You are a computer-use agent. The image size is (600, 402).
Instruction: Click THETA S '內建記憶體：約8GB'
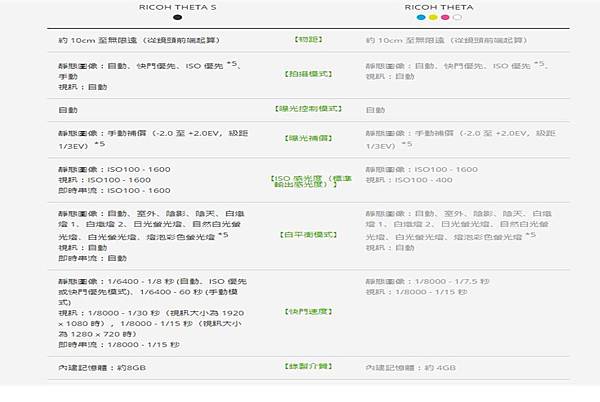(x=102, y=368)
